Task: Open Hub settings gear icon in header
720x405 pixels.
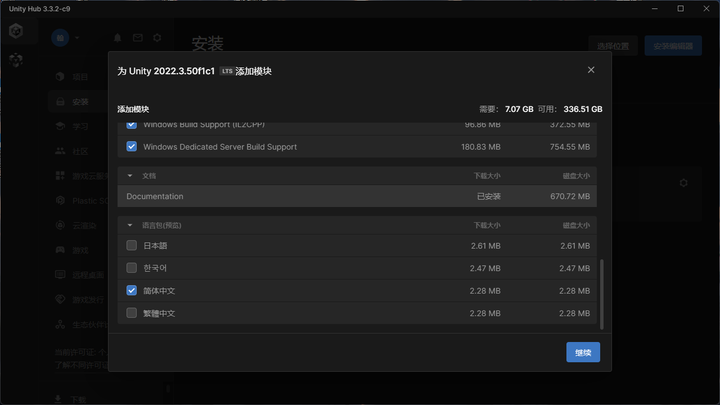Action: (x=157, y=38)
